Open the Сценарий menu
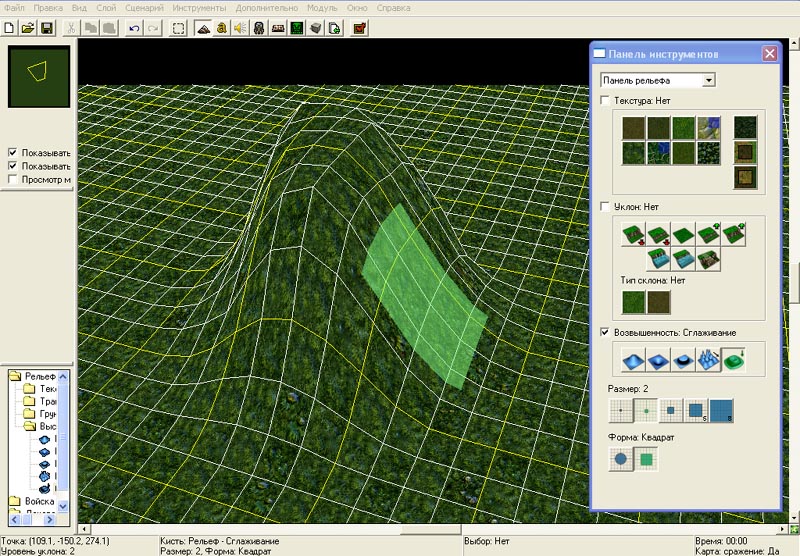This screenshot has width=800, height=556. [144, 7]
